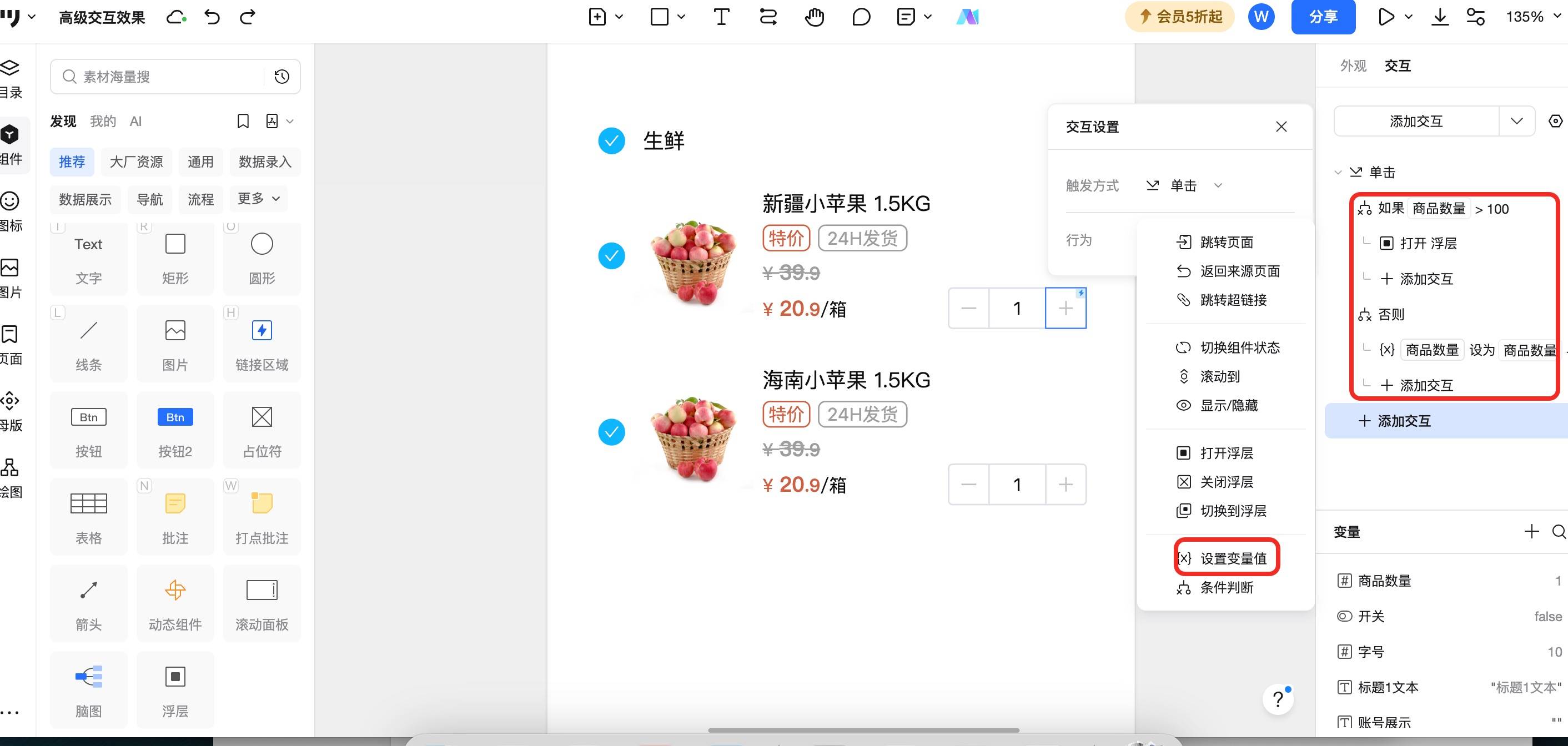This screenshot has height=746, width=1568.
Task: Choose 设置变量值 from behavior menu
Action: pos(1227,558)
